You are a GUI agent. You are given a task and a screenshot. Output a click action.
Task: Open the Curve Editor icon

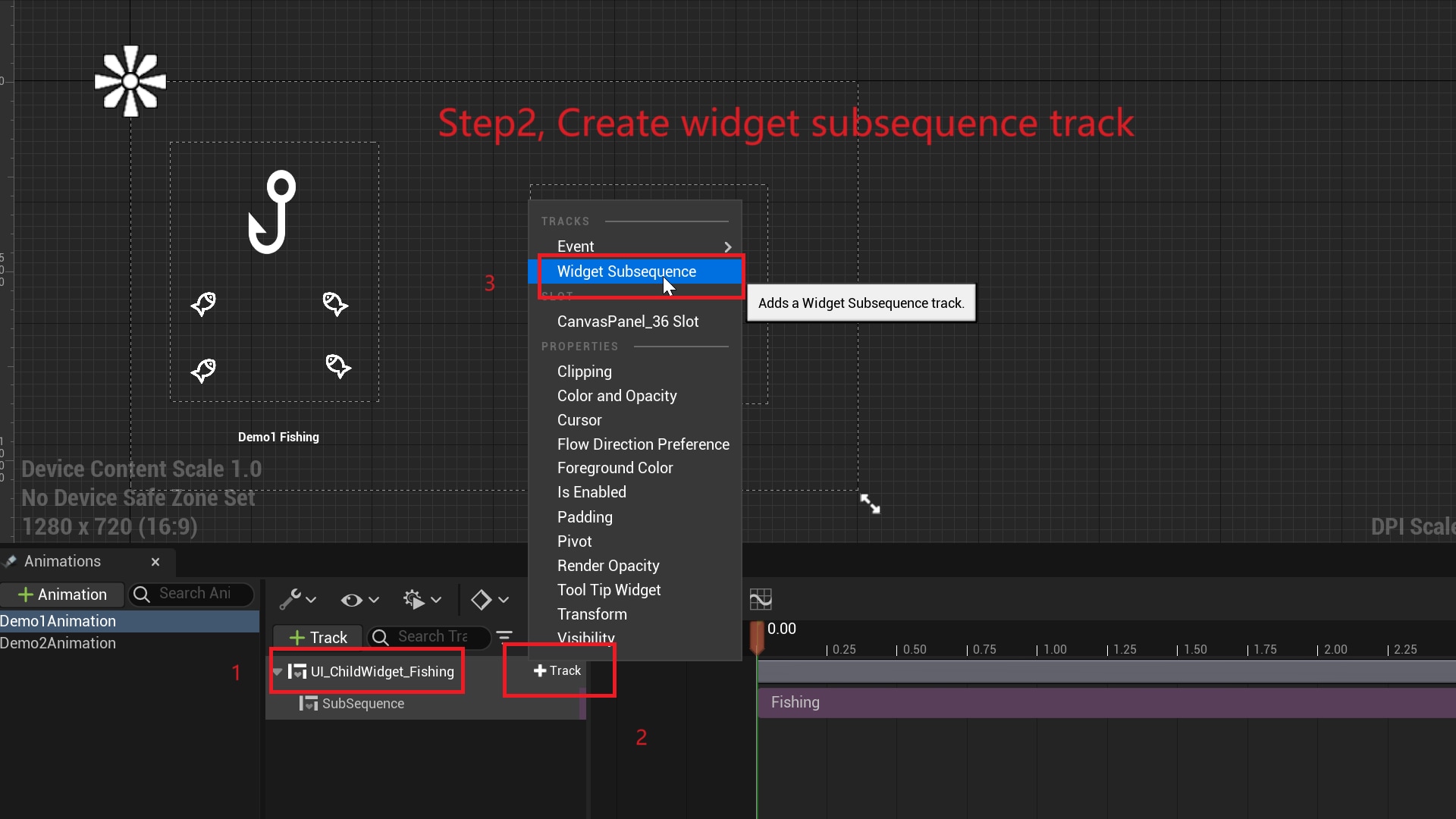(761, 598)
